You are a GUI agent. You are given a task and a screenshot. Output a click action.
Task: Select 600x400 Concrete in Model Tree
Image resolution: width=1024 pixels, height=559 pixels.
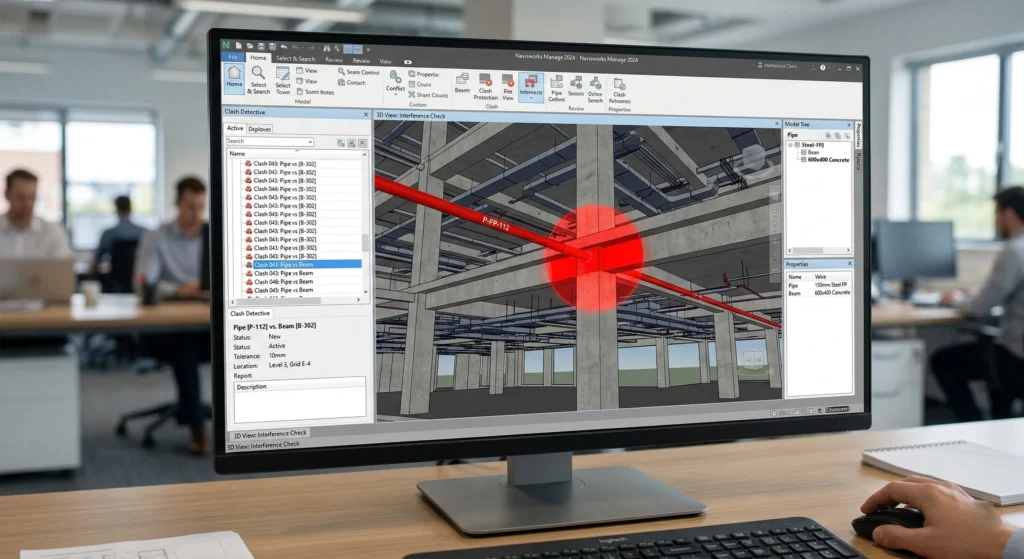[825, 160]
